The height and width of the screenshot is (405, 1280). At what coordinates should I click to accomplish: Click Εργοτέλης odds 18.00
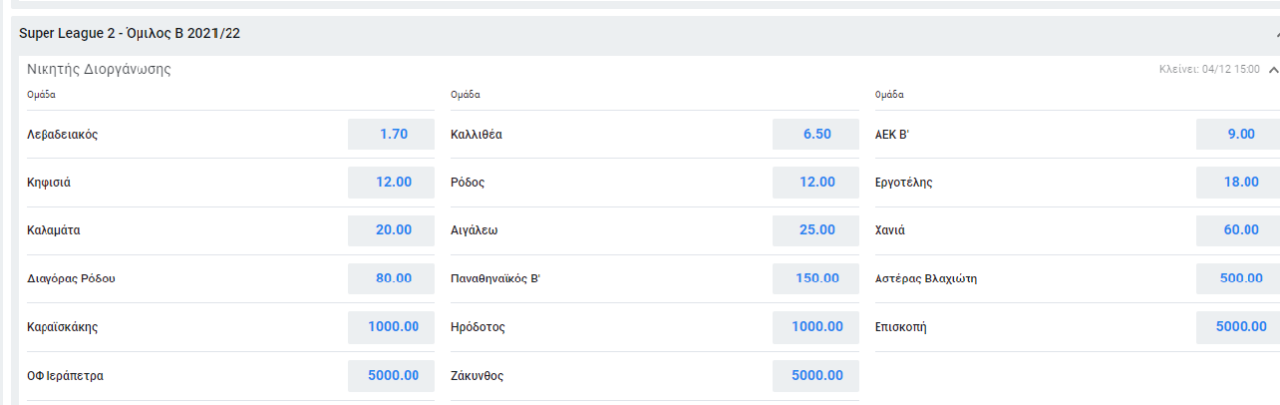(x=1239, y=182)
